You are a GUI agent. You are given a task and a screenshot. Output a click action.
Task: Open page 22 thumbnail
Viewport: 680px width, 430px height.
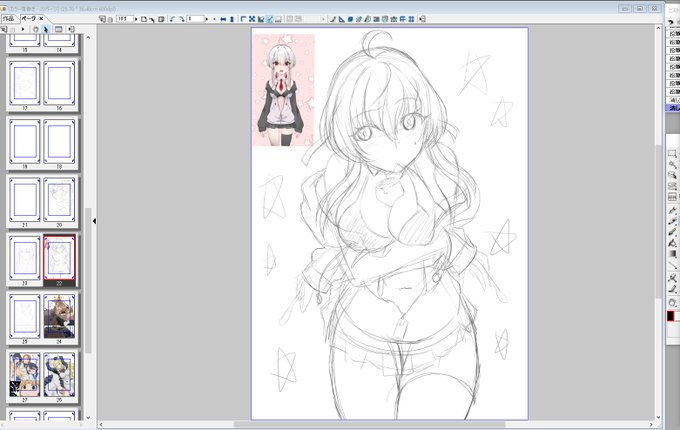[x=59, y=258]
